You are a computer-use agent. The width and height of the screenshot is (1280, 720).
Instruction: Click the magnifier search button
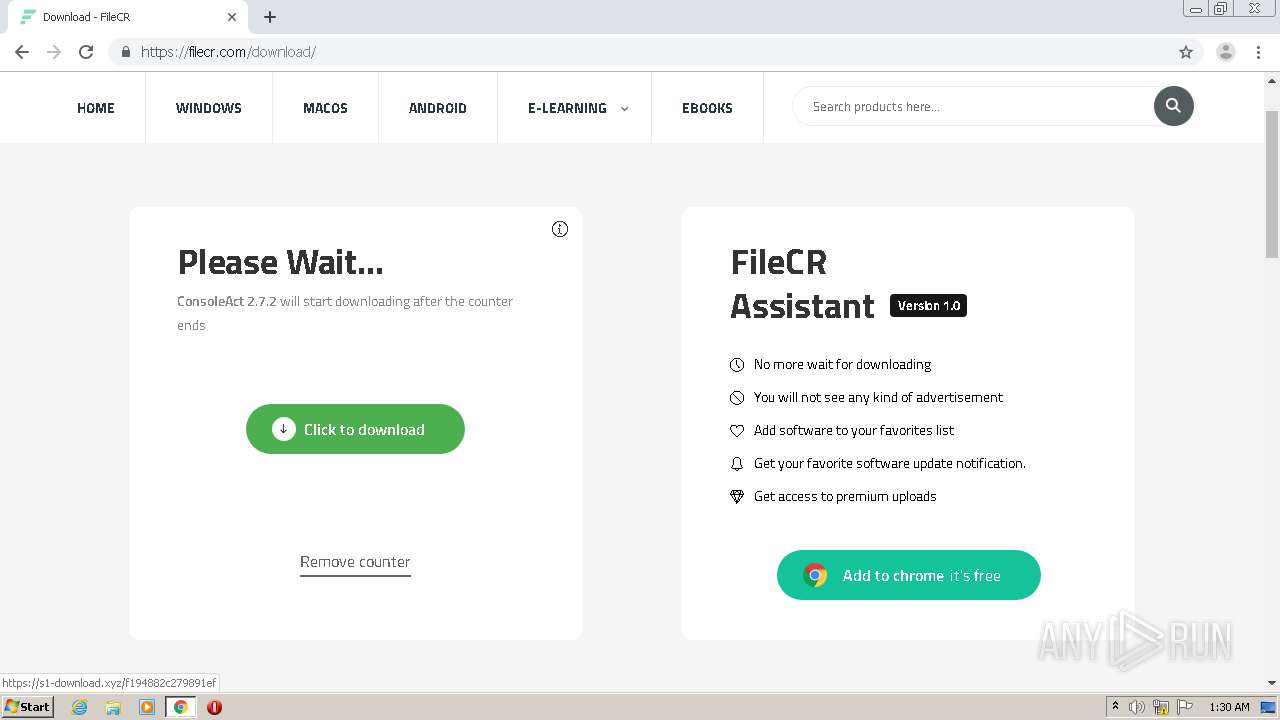pyautogui.click(x=1174, y=106)
